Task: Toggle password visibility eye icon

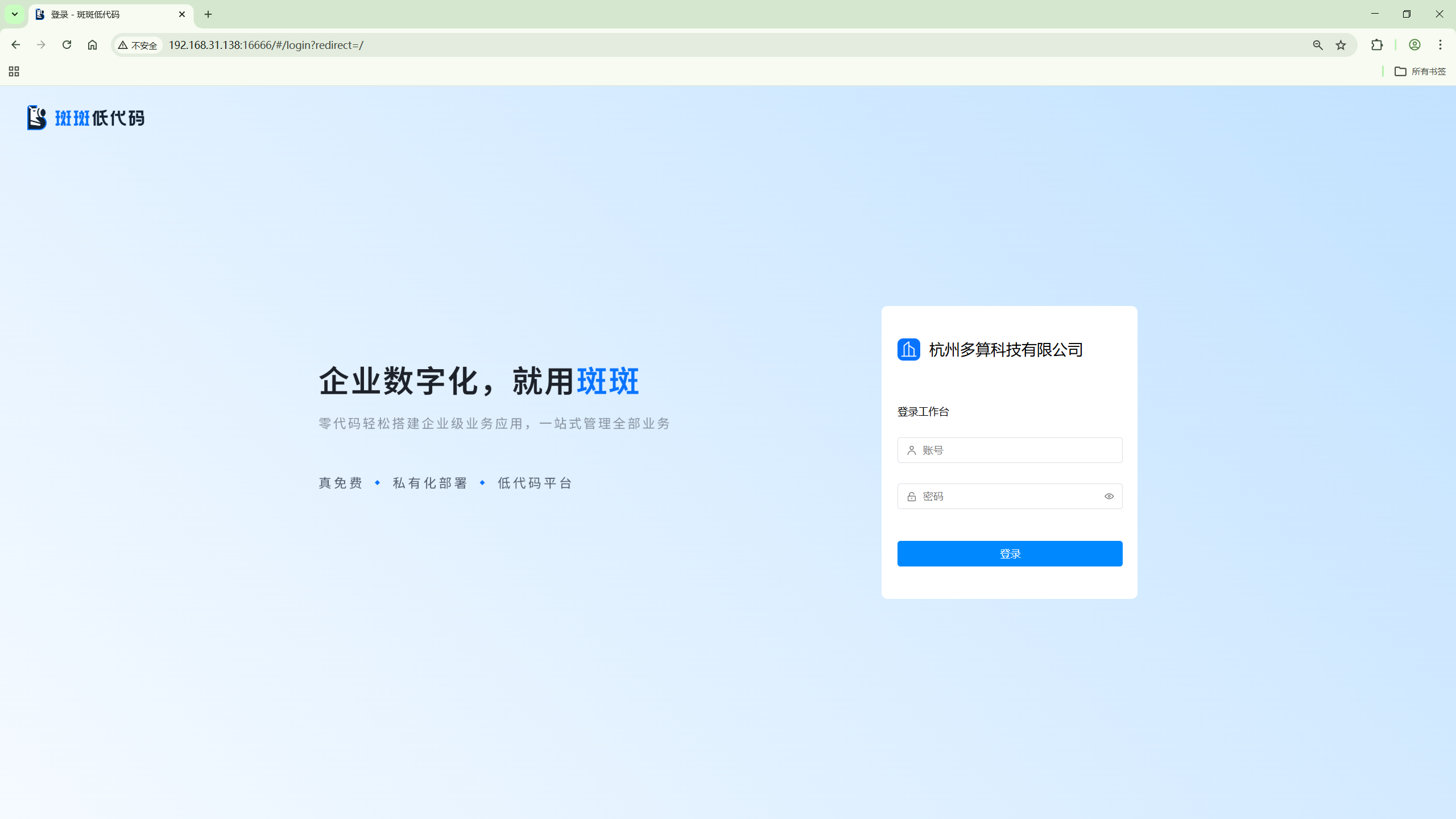Action: 1108,497
